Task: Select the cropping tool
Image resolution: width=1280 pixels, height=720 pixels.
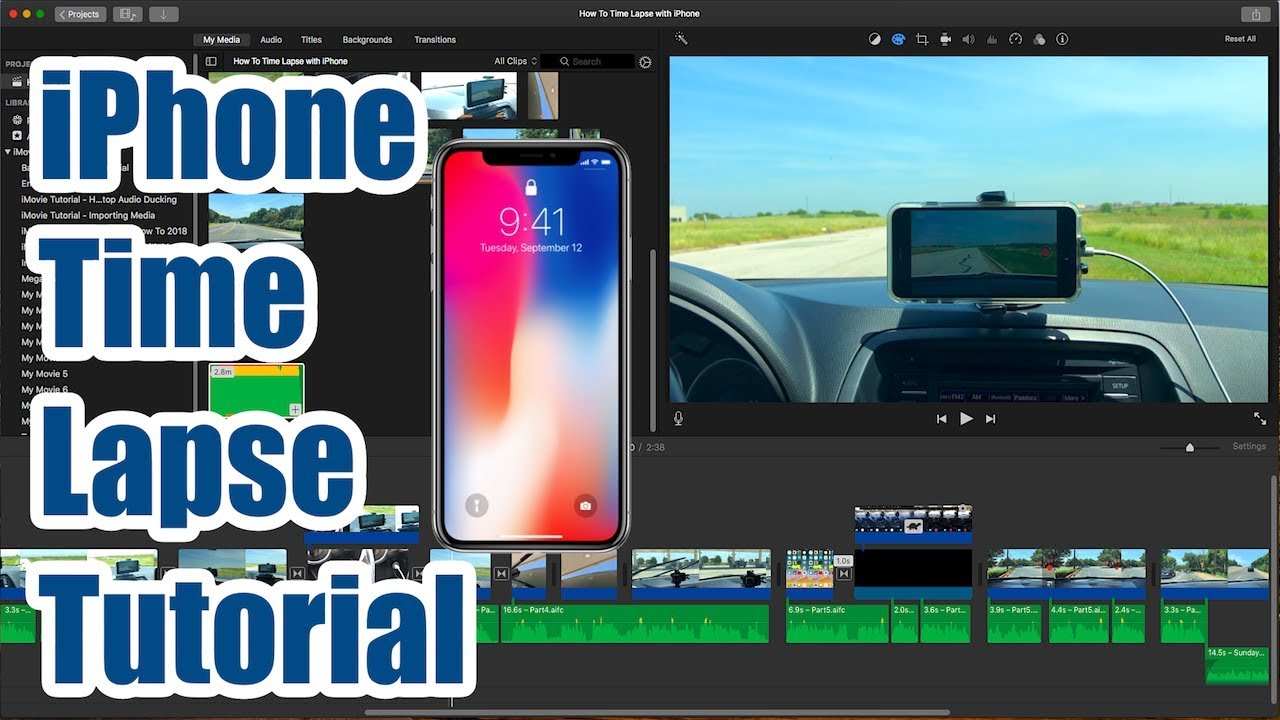Action: click(x=922, y=39)
